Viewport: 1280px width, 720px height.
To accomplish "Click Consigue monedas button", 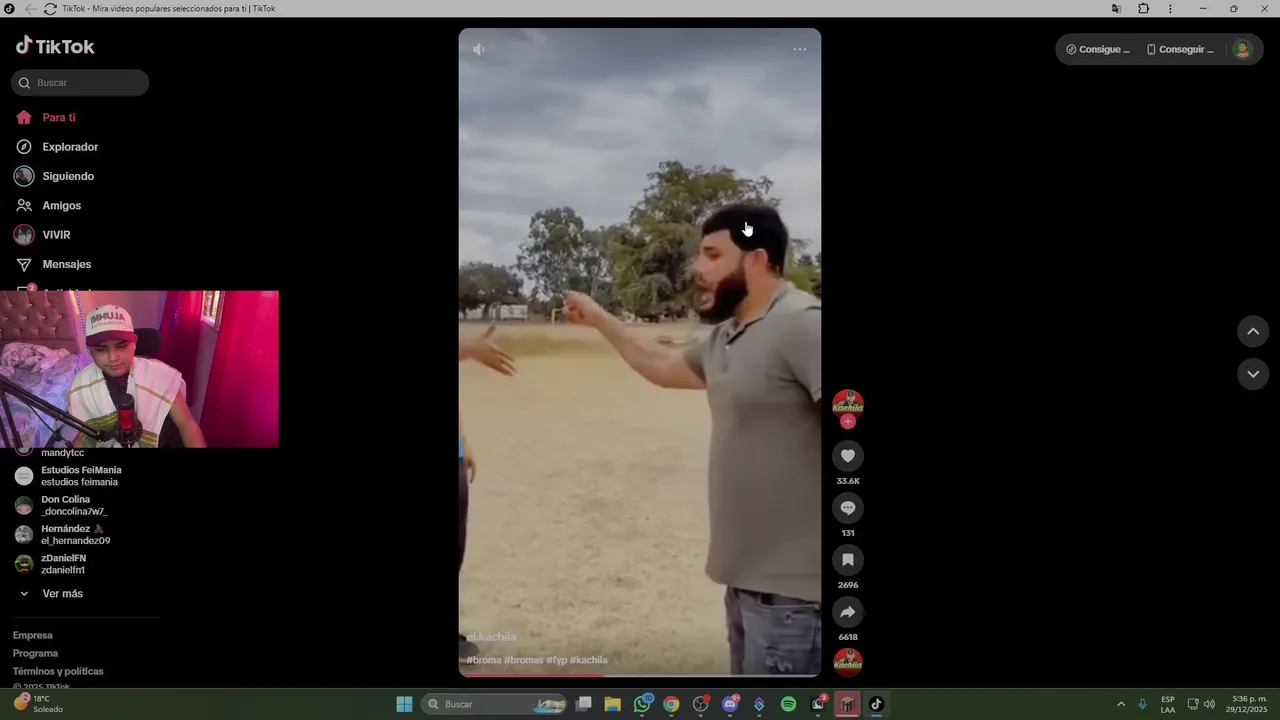I will click(1098, 49).
